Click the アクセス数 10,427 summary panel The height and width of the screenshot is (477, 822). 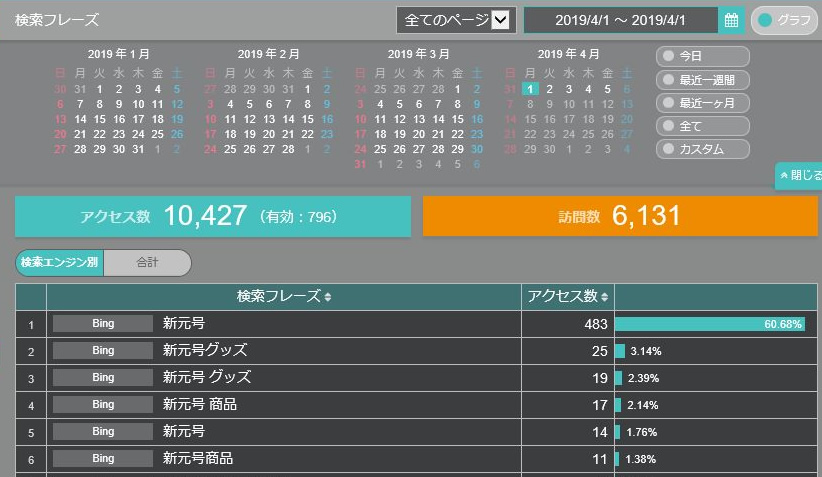click(x=213, y=216)
